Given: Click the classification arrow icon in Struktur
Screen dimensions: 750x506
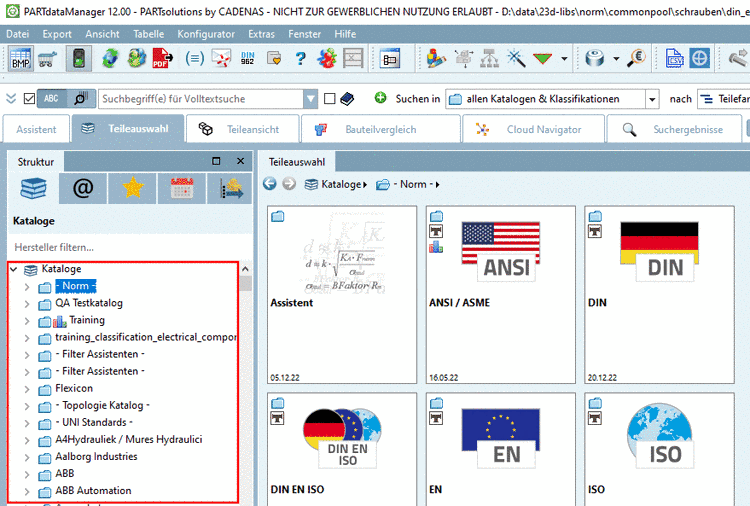Looking at the screenshot, I should pos(231,188).
